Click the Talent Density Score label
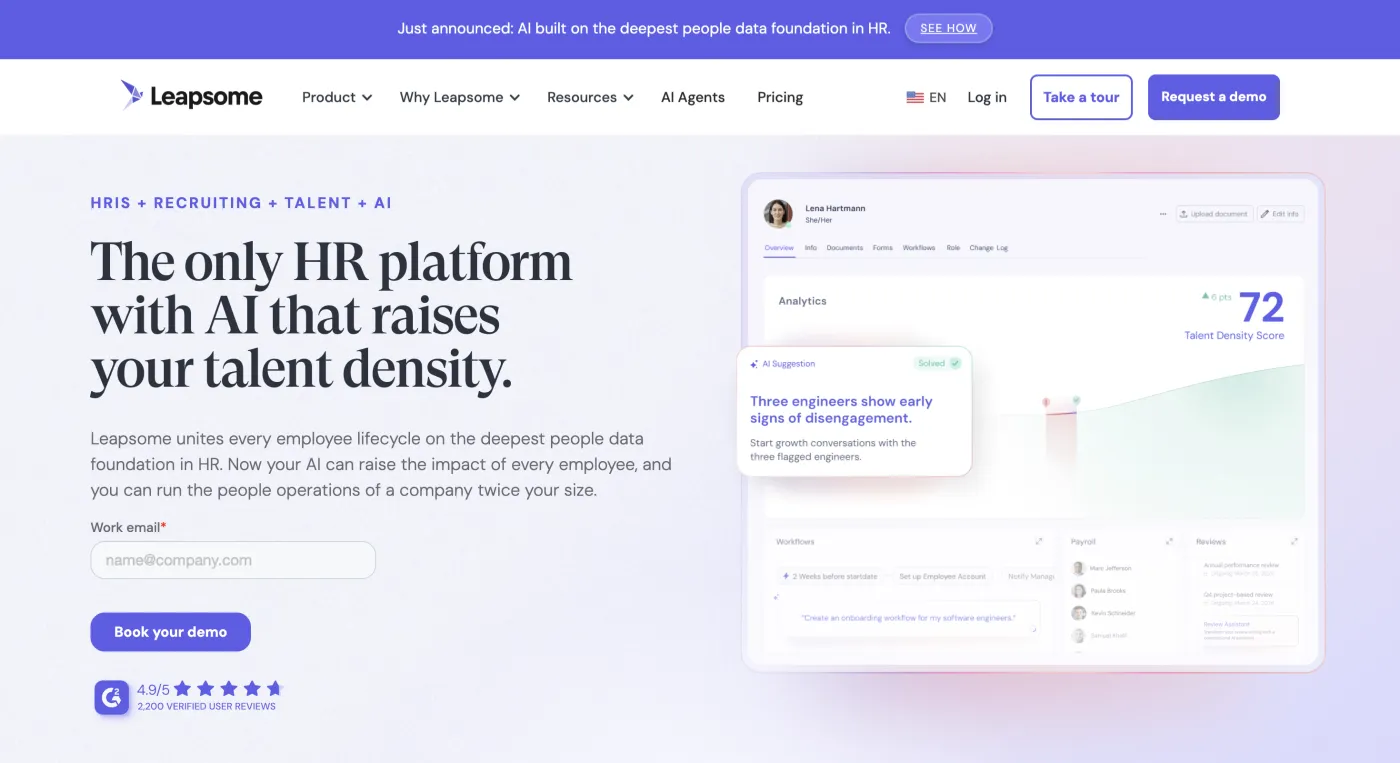 (x=1234, y=336)
